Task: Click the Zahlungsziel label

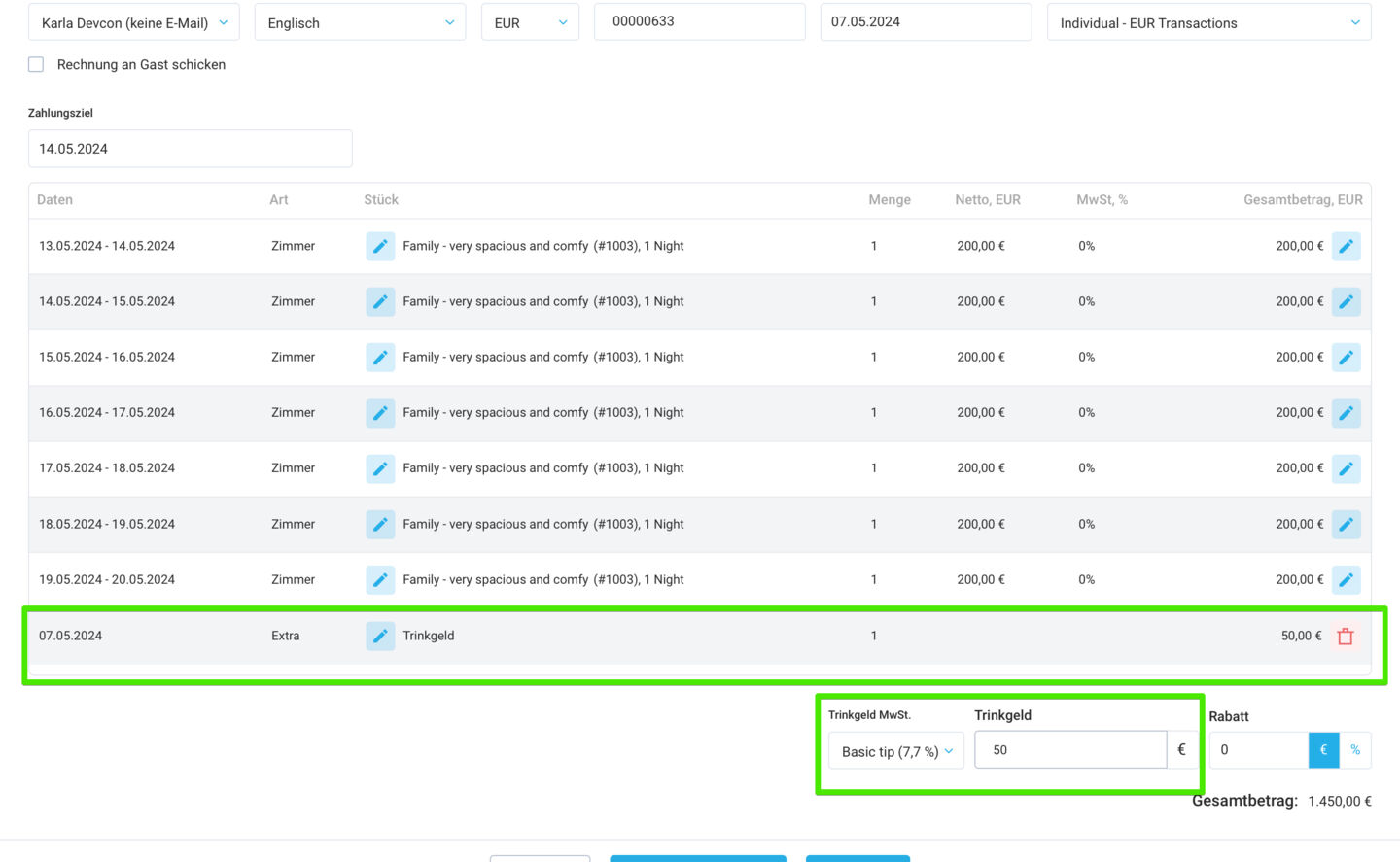Action: (x=60, y=113)
